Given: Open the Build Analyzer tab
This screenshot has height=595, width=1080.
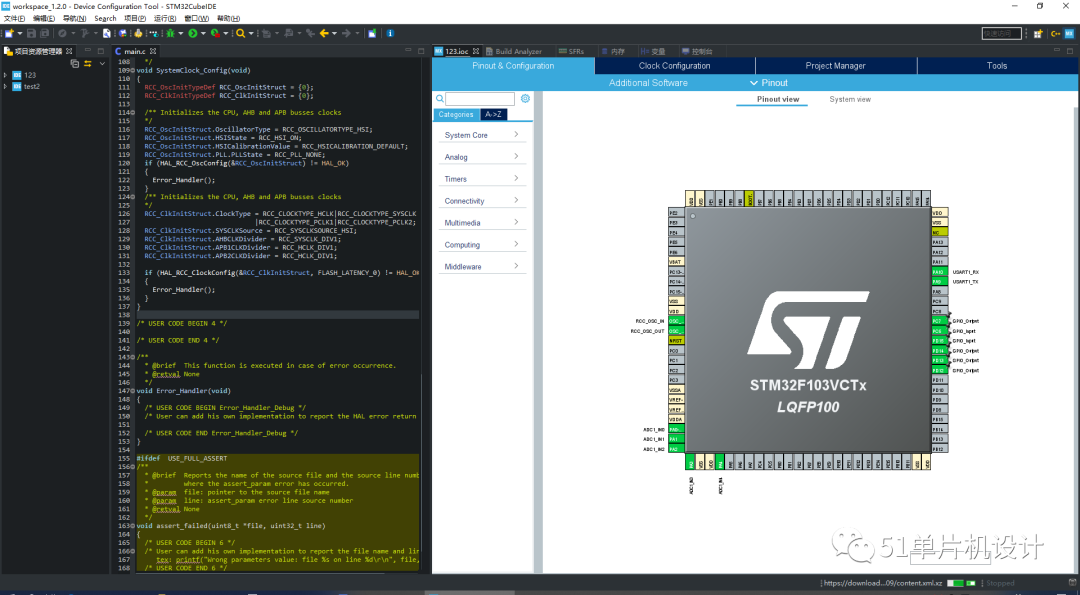Looking at the screenshot, I should coord(514,52).
